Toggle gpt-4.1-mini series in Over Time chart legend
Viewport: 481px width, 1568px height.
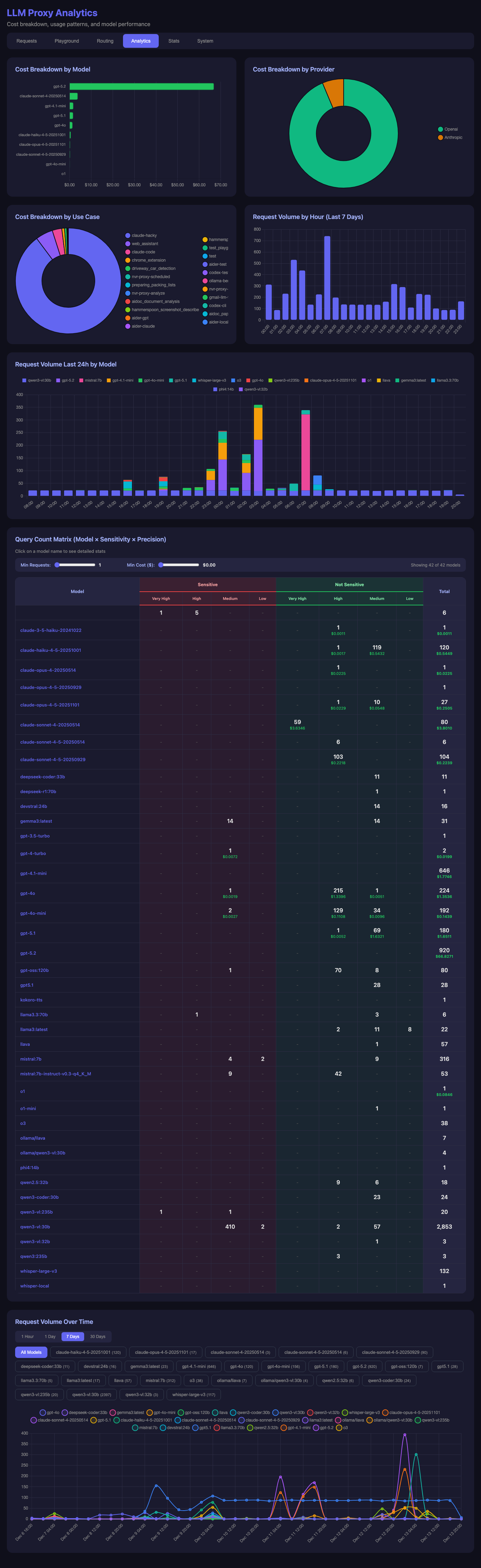[283, 1427]
